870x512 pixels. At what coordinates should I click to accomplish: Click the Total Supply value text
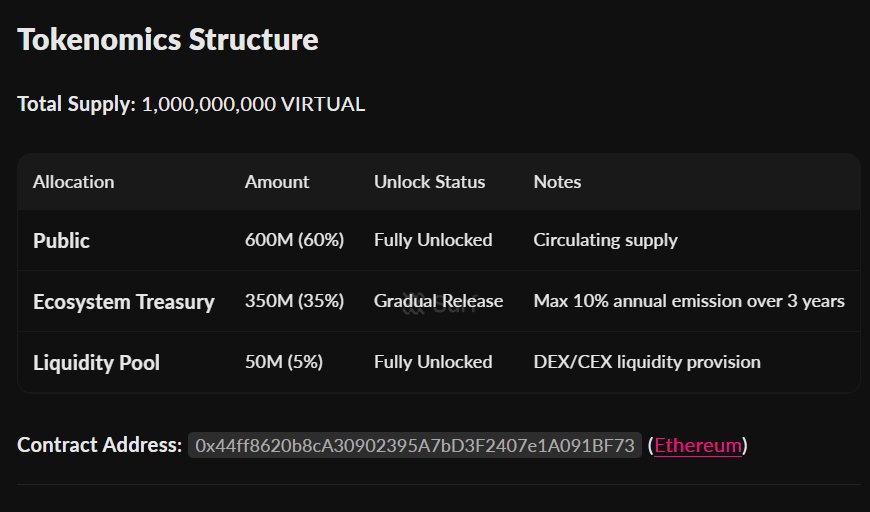coord(253,104)
